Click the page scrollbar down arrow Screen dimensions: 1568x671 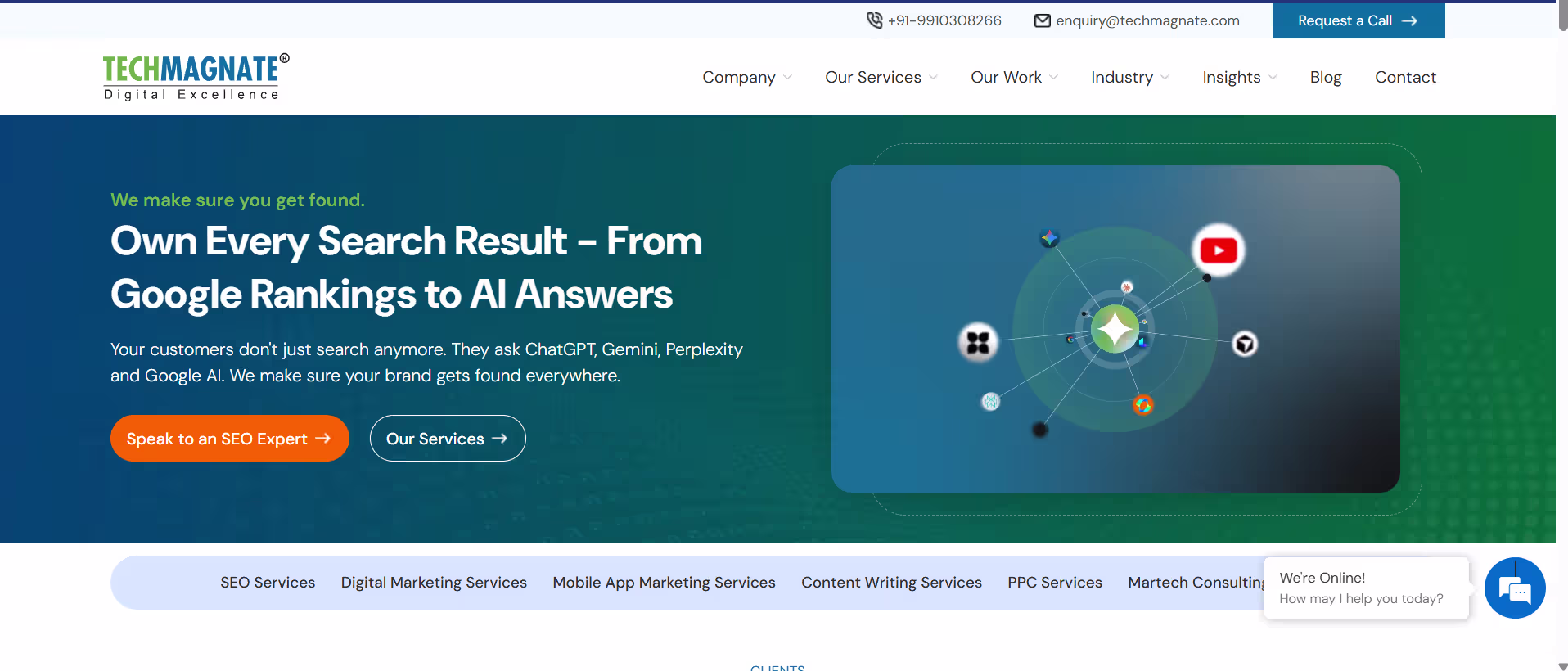(x=1562, y=666)
